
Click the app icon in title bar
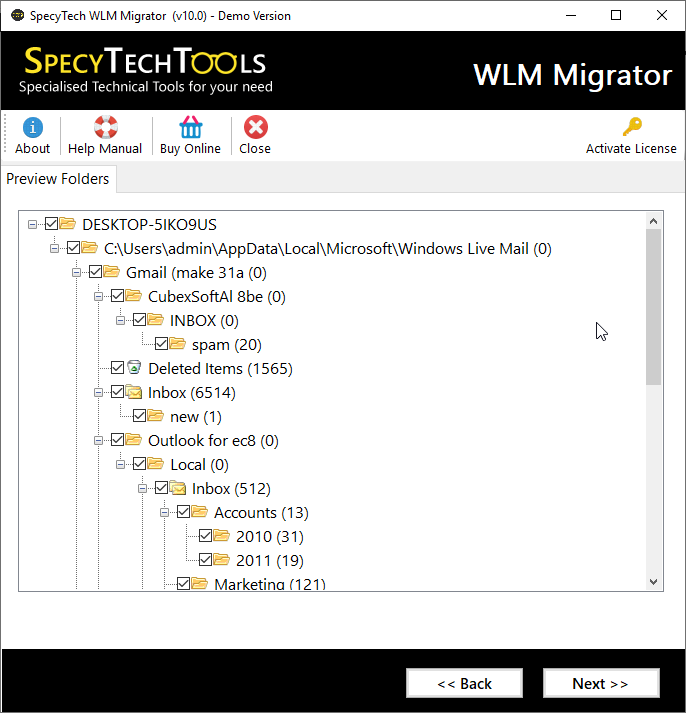(x=17, y=15)
